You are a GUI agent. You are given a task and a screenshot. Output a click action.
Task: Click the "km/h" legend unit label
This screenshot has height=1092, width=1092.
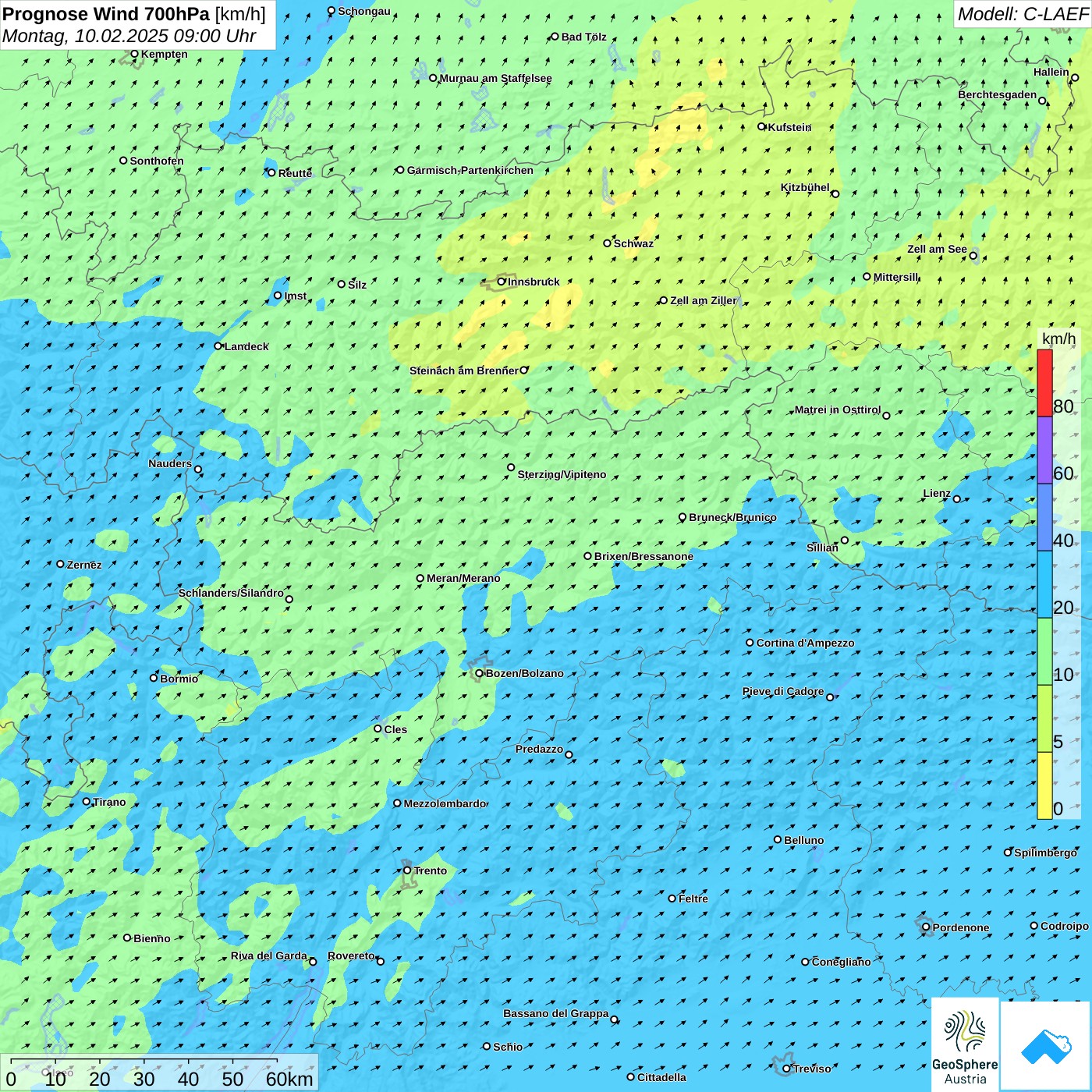[x=1059, y=339]
